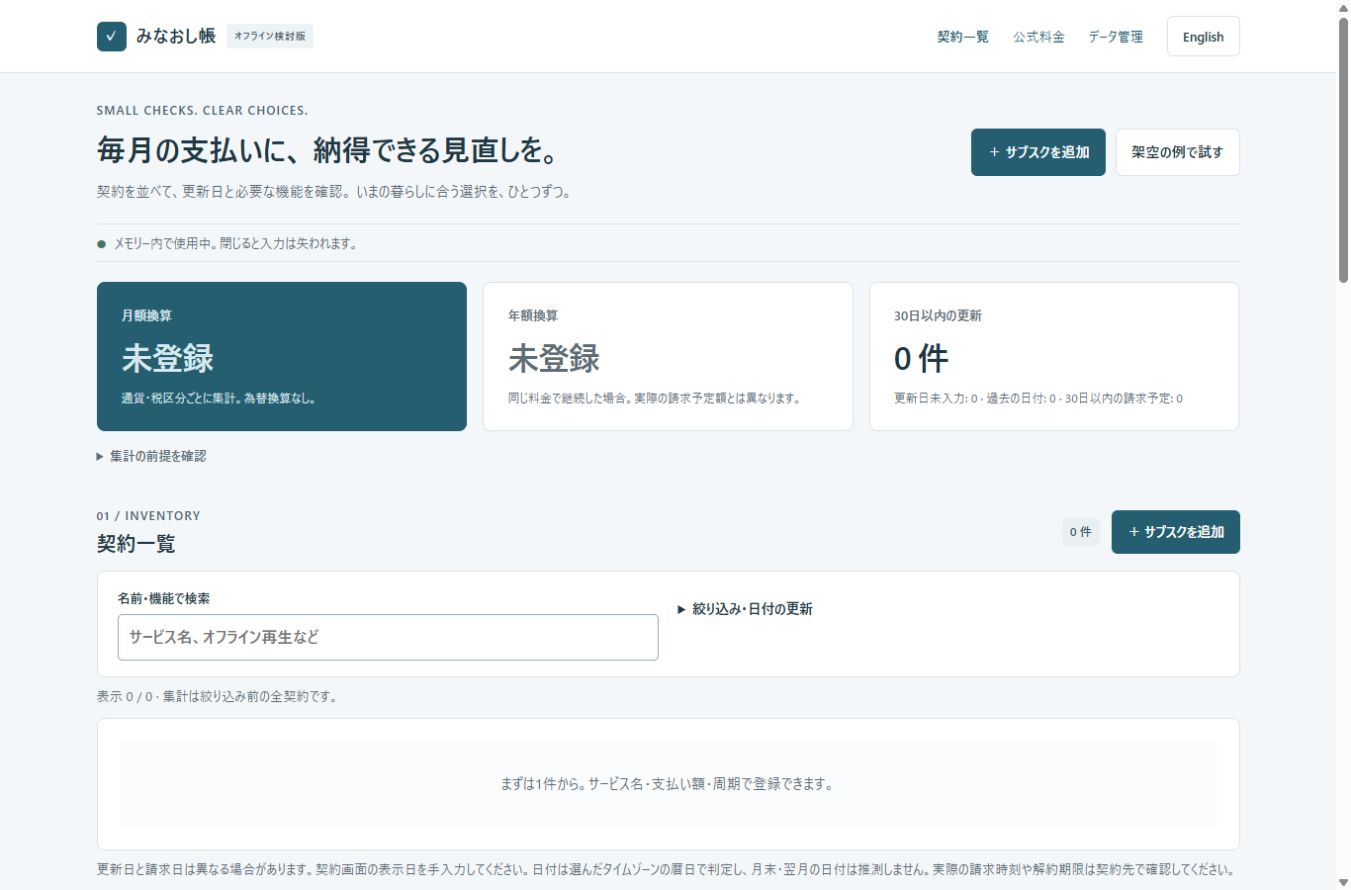
Task: Focus the 名前・機能で検索 search field
Action: pyautogui.click(x=388, y=637)
